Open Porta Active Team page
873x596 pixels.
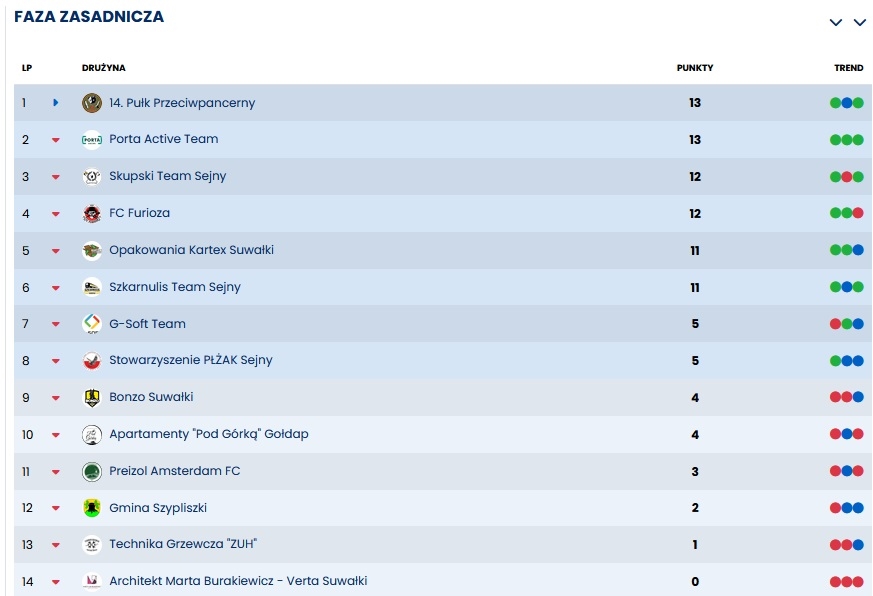coord(164,139)
